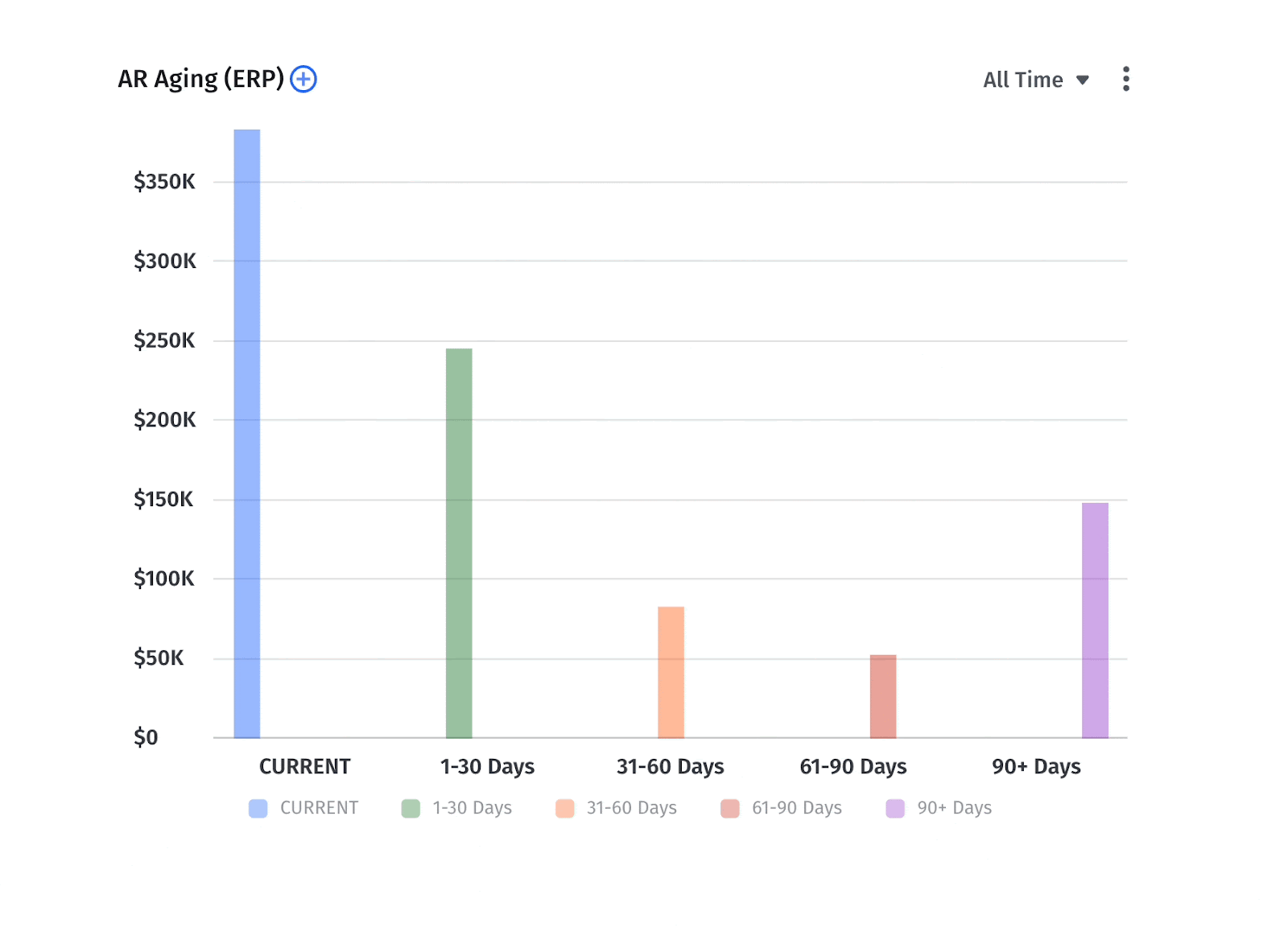Select the blue CURRENT bar
The image size is (1288, 944).
pos(247,434)
